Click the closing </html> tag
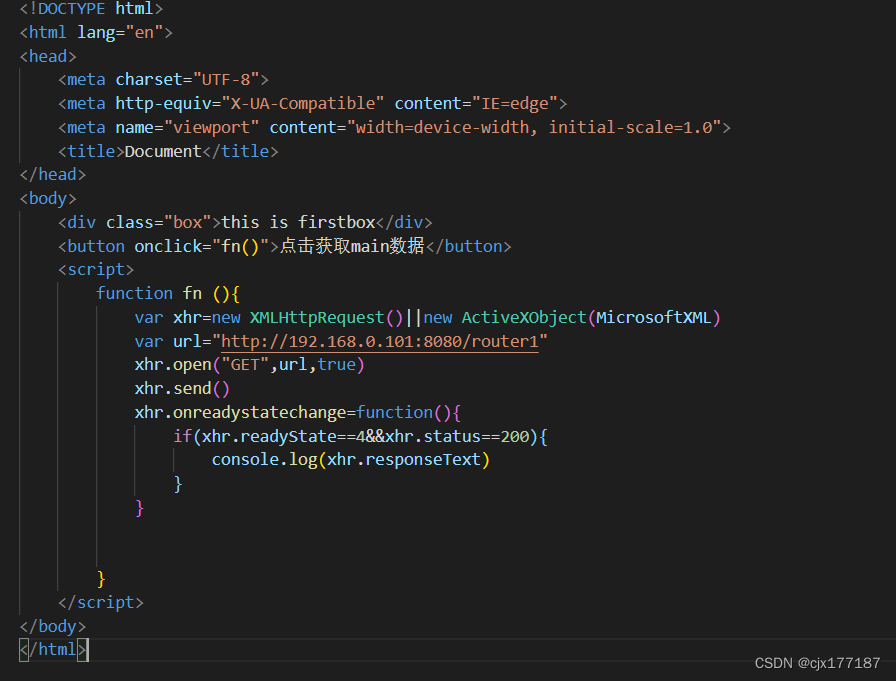This screenshot has width=896, height=681. pos(53,650)
